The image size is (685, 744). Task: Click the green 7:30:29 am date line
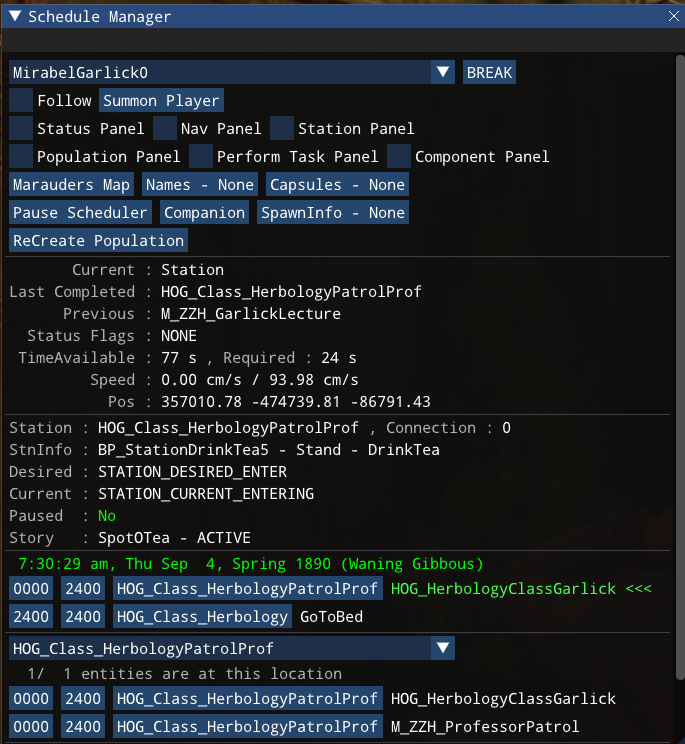point(250,564)
